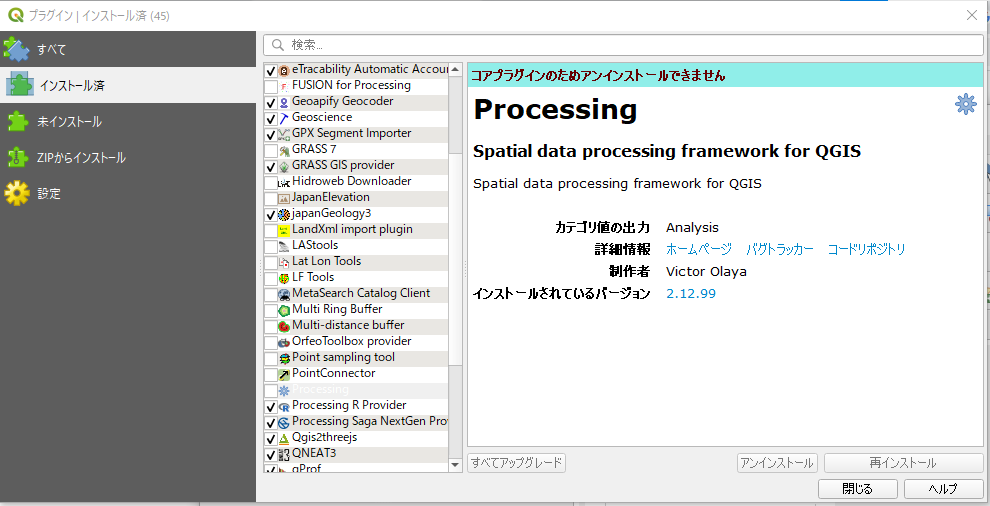This screenshot has width=990, height=506.
Task: Select the インストール済 (Installed) tab
Action: 128,85
